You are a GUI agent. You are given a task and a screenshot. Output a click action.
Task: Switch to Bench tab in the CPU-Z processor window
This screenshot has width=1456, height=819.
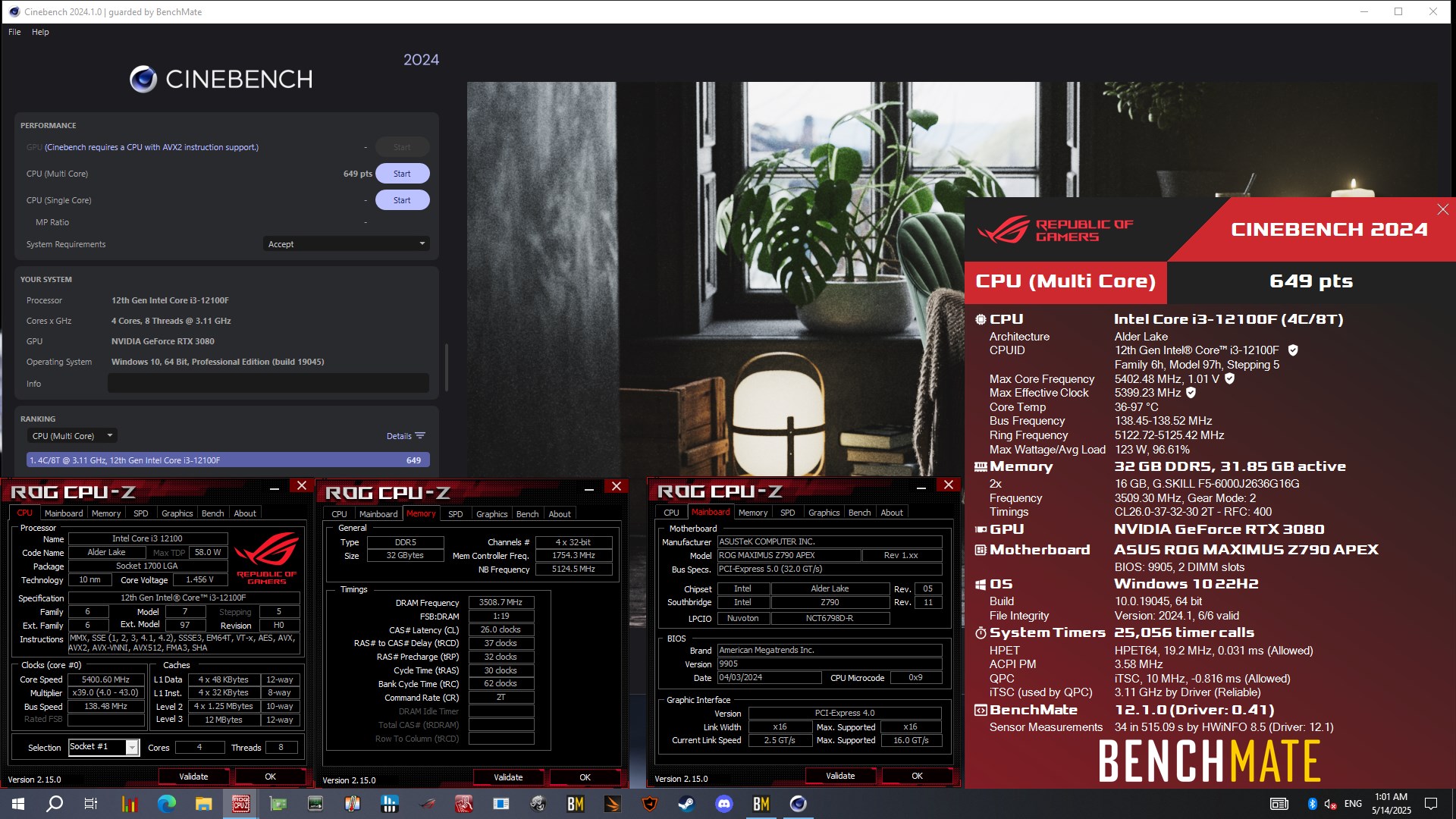pyautogui.click(x=213, y=513)
